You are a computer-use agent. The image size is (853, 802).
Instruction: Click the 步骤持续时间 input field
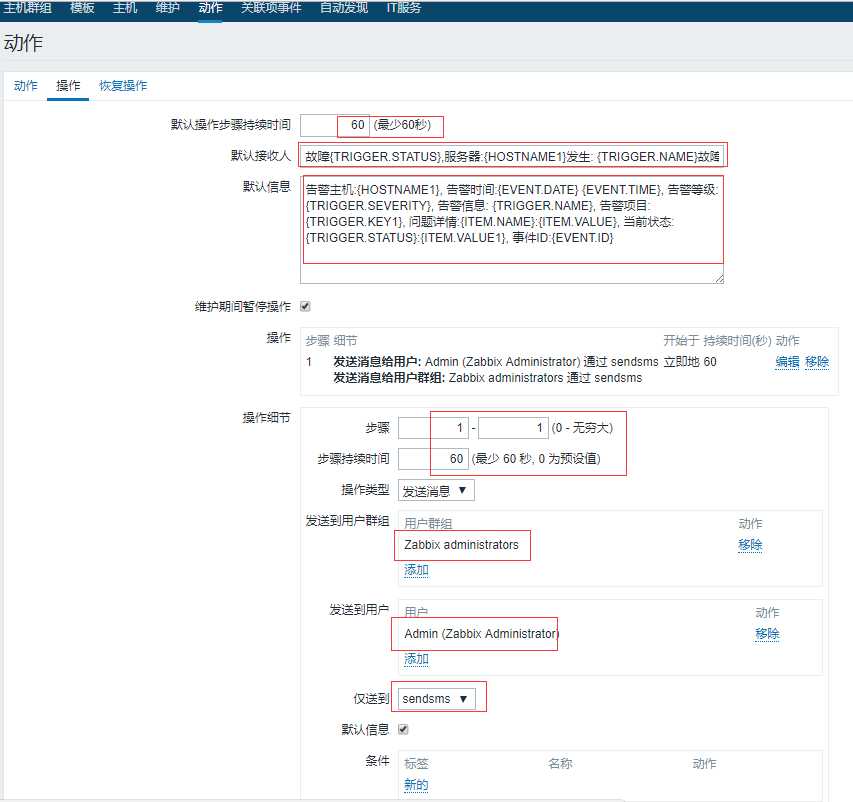point(433,459)
